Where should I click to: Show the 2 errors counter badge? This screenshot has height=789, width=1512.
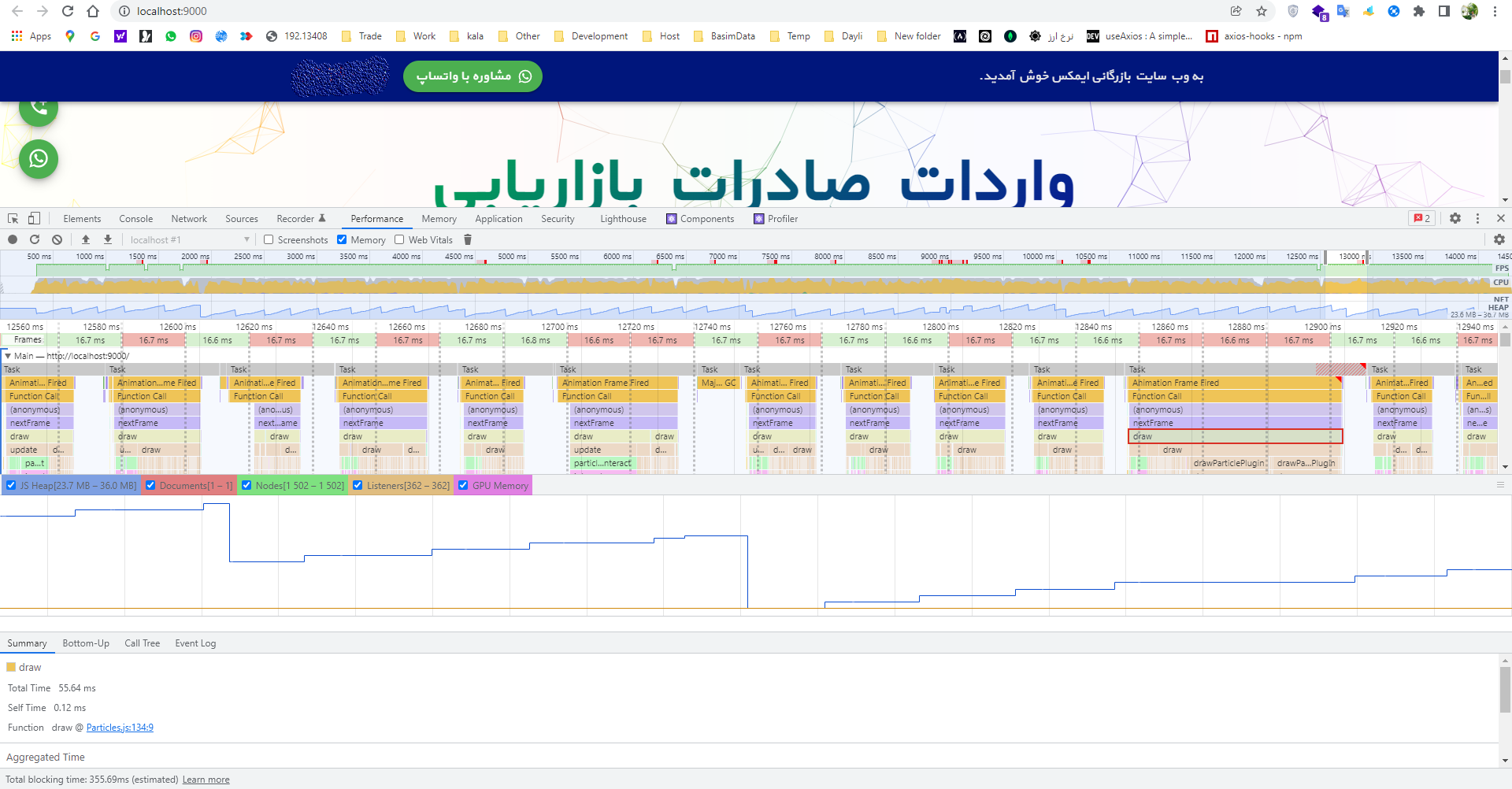(1421, 218)
